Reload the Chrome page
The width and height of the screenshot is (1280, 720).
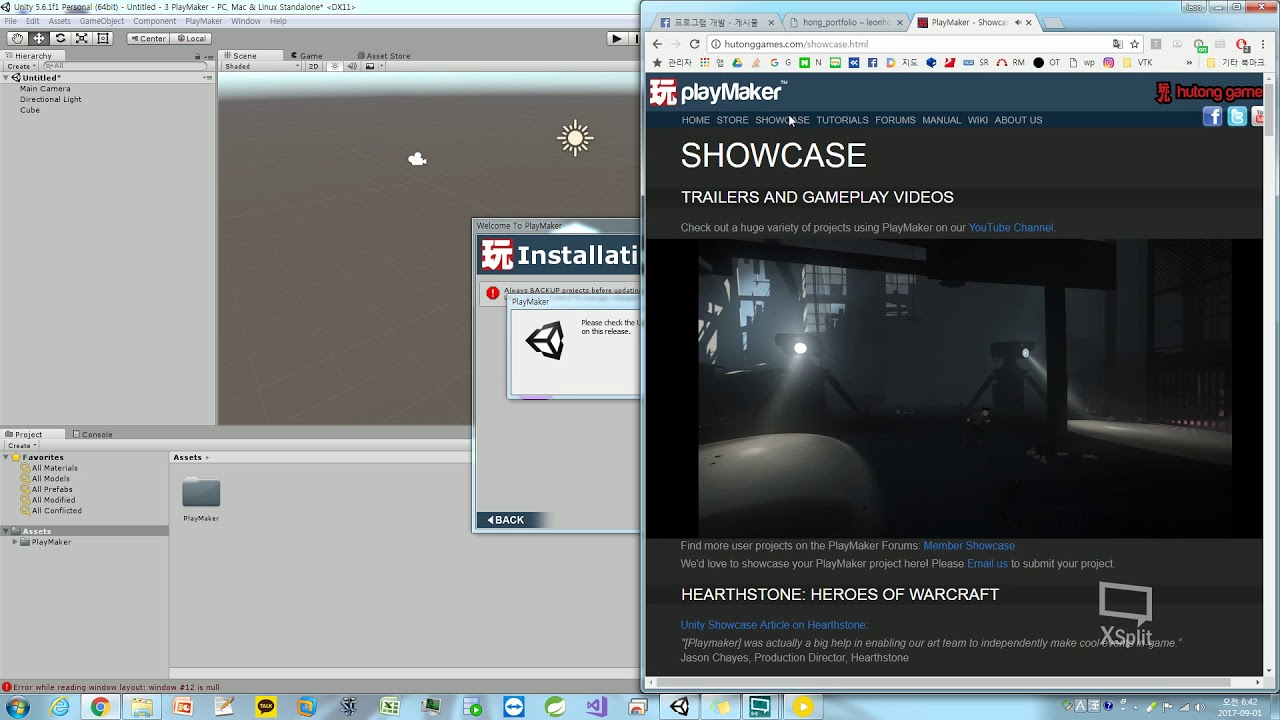[x=694, y=44]
